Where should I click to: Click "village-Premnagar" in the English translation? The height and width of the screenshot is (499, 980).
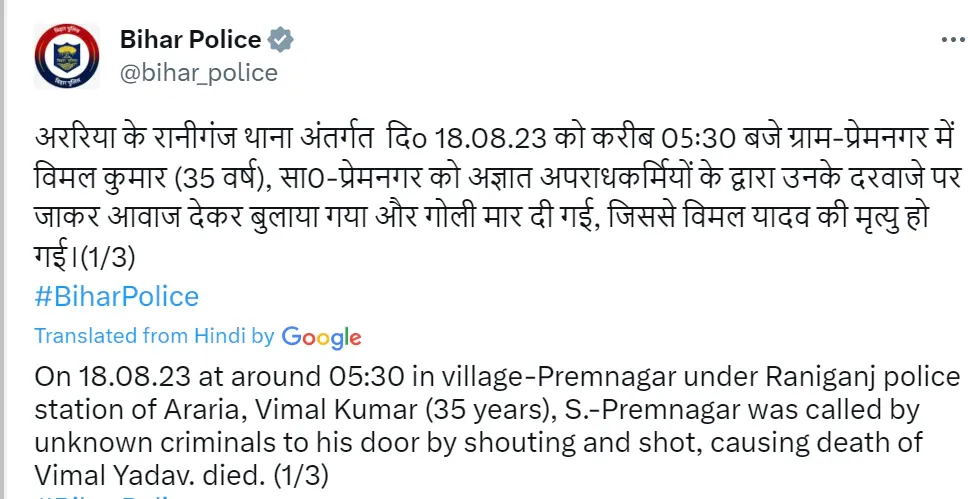click(x=559, y=377)
